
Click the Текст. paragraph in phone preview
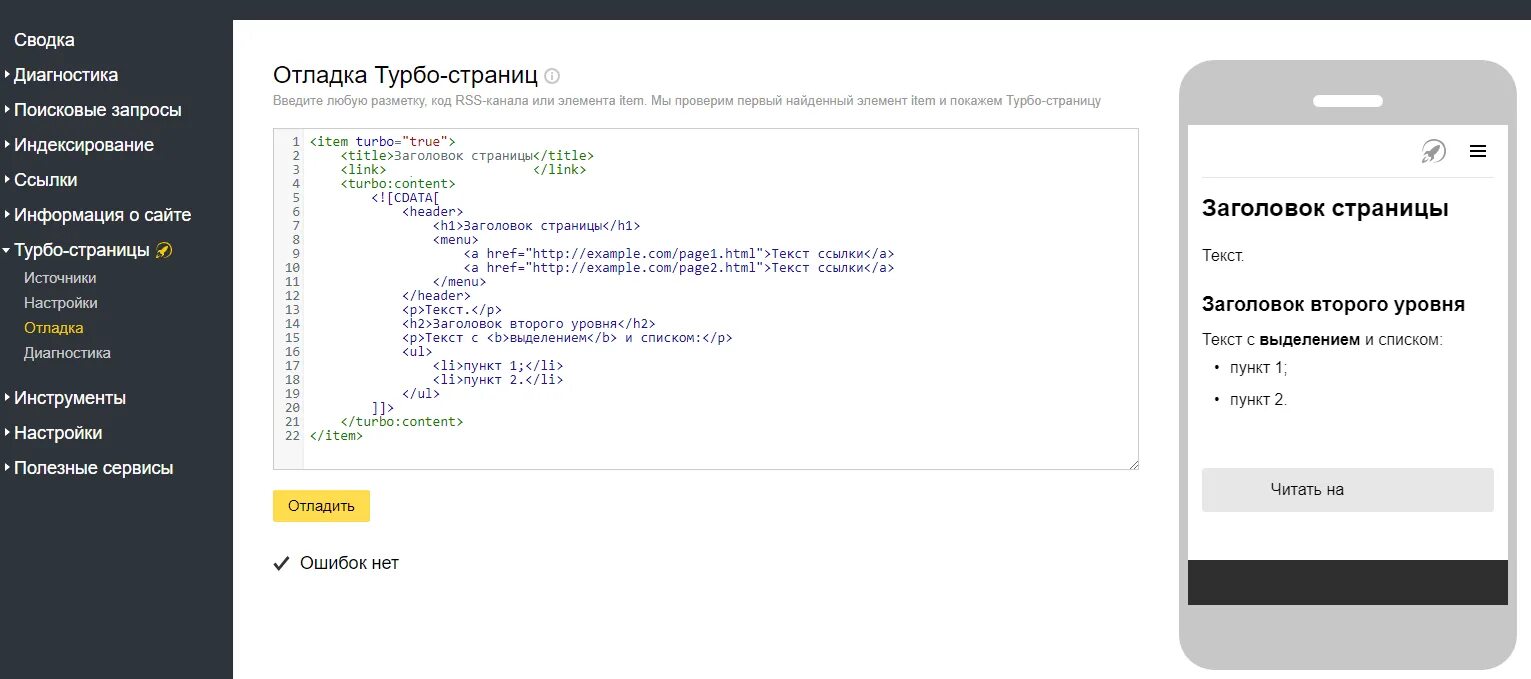(1223, 256)
